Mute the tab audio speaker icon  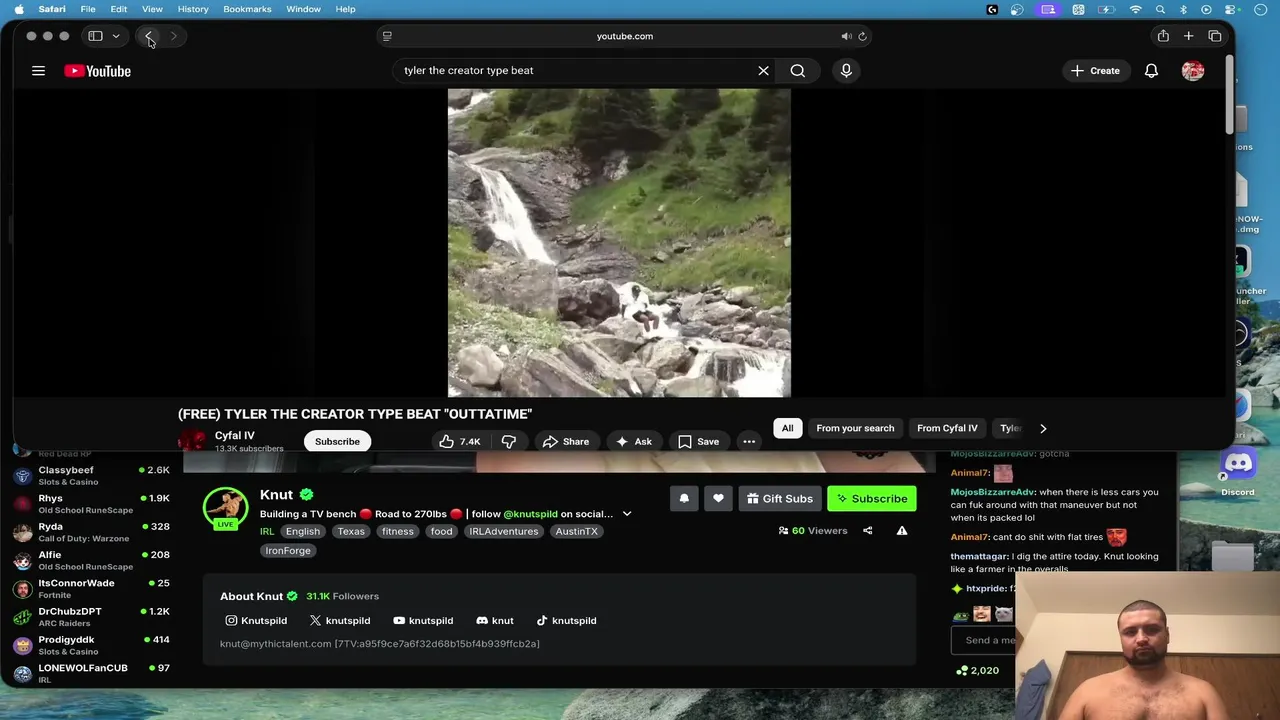pyautogui.click(x=846, y=36)
